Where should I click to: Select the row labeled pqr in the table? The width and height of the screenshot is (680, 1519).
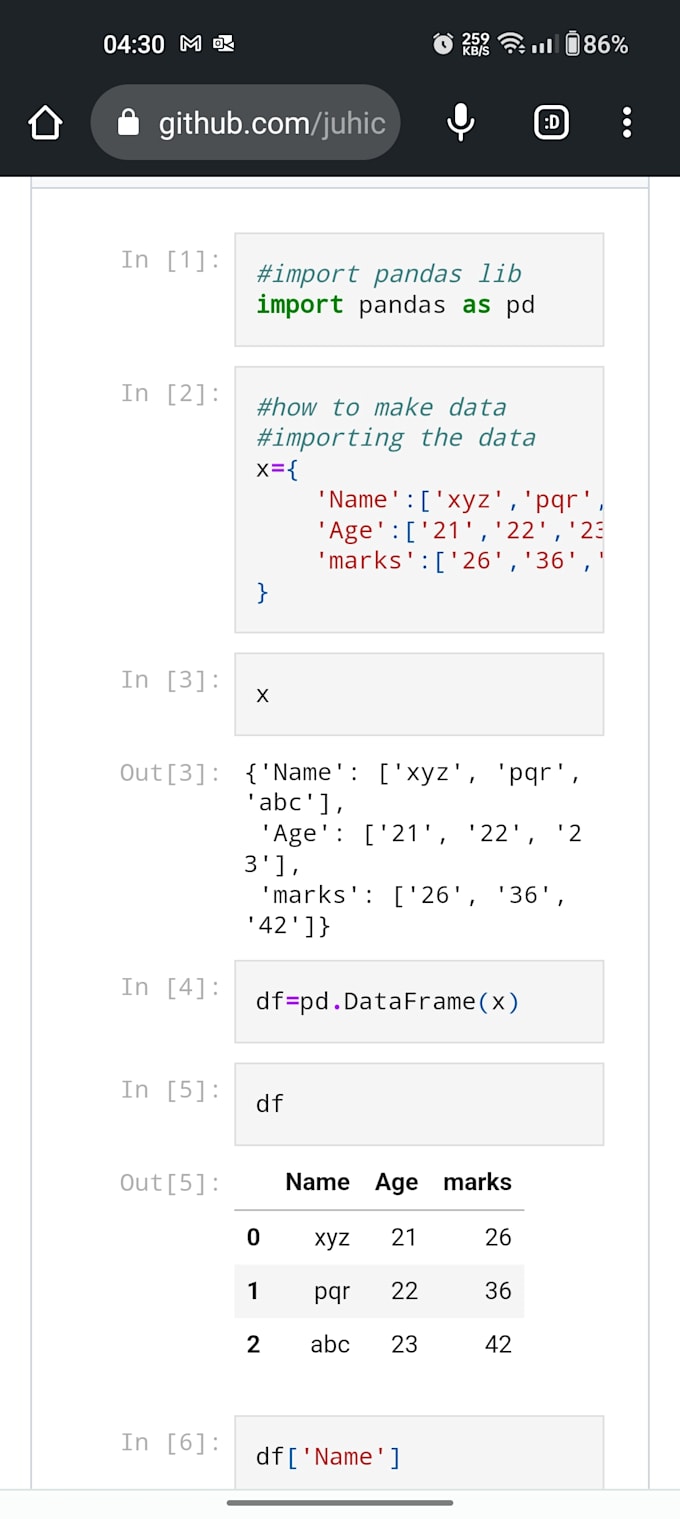pos(330,1290)
